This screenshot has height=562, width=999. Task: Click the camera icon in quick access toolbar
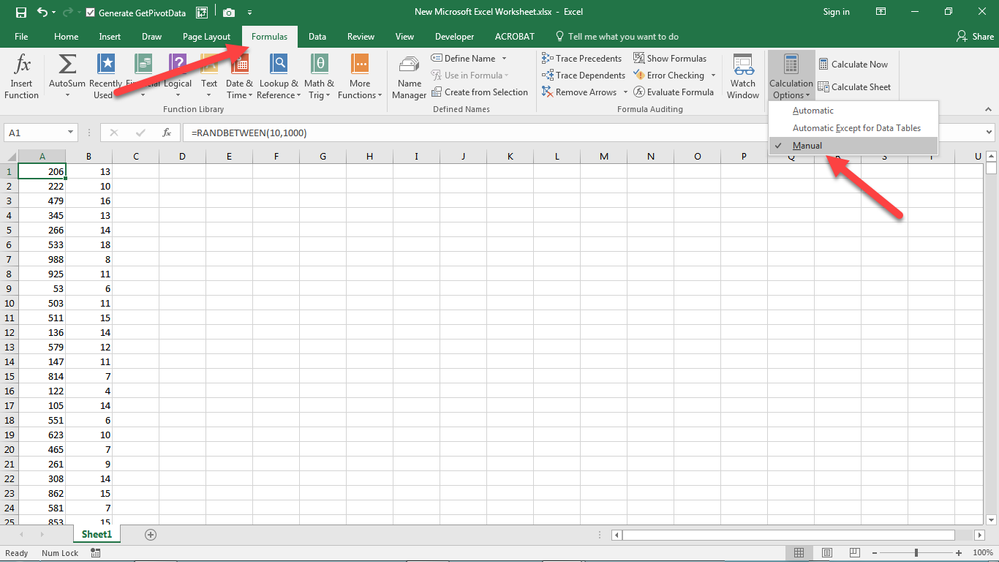229,12
